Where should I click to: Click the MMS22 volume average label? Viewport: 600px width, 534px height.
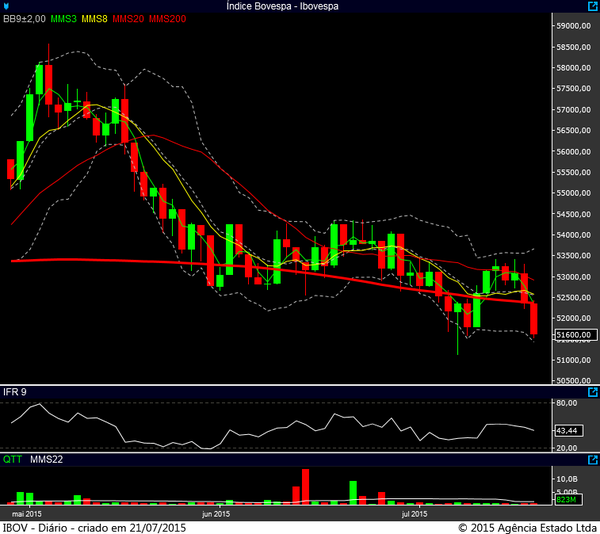46,461
